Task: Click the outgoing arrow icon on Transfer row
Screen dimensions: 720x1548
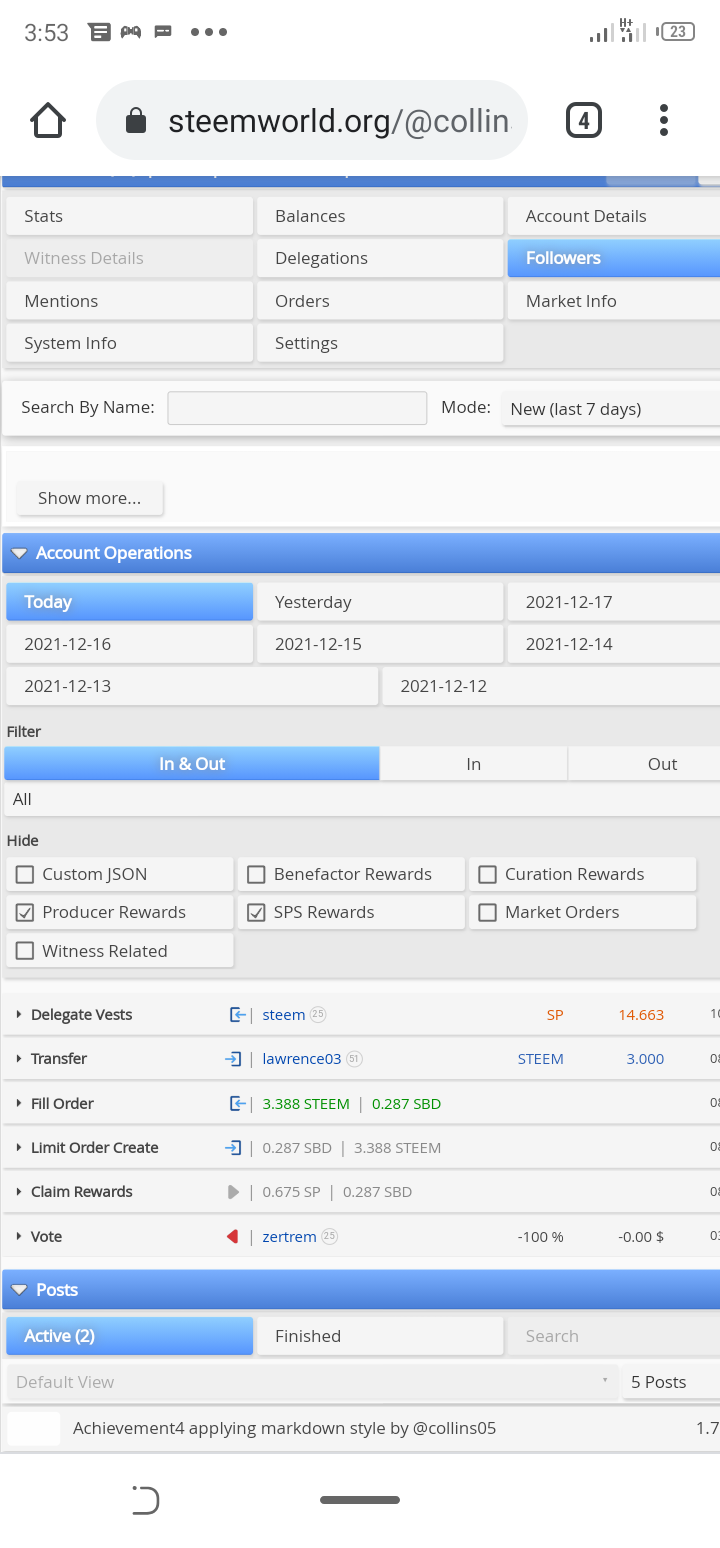Action: (x=233, y=1059)
